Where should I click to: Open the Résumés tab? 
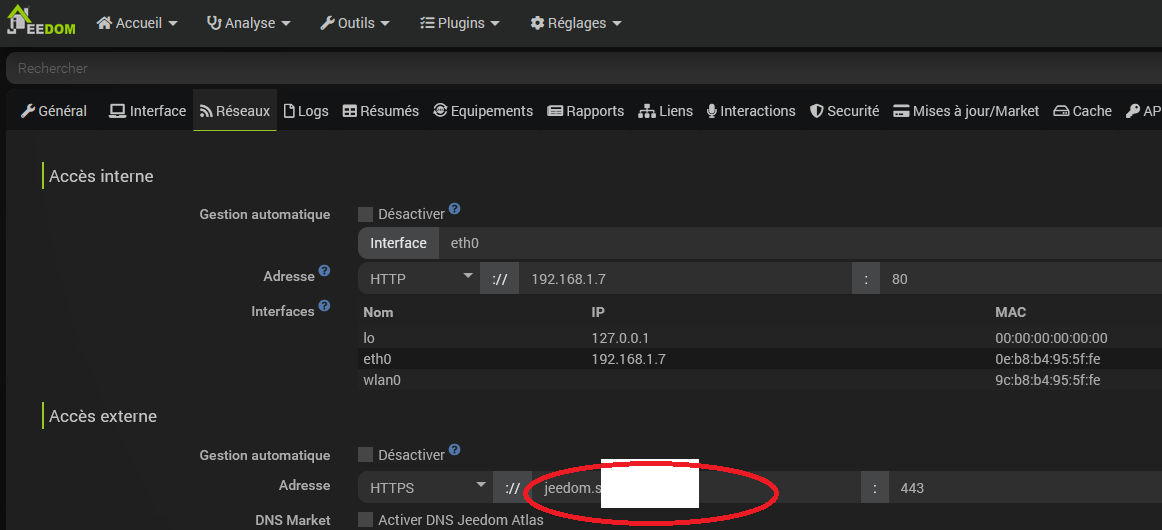(x=381, y=111)
